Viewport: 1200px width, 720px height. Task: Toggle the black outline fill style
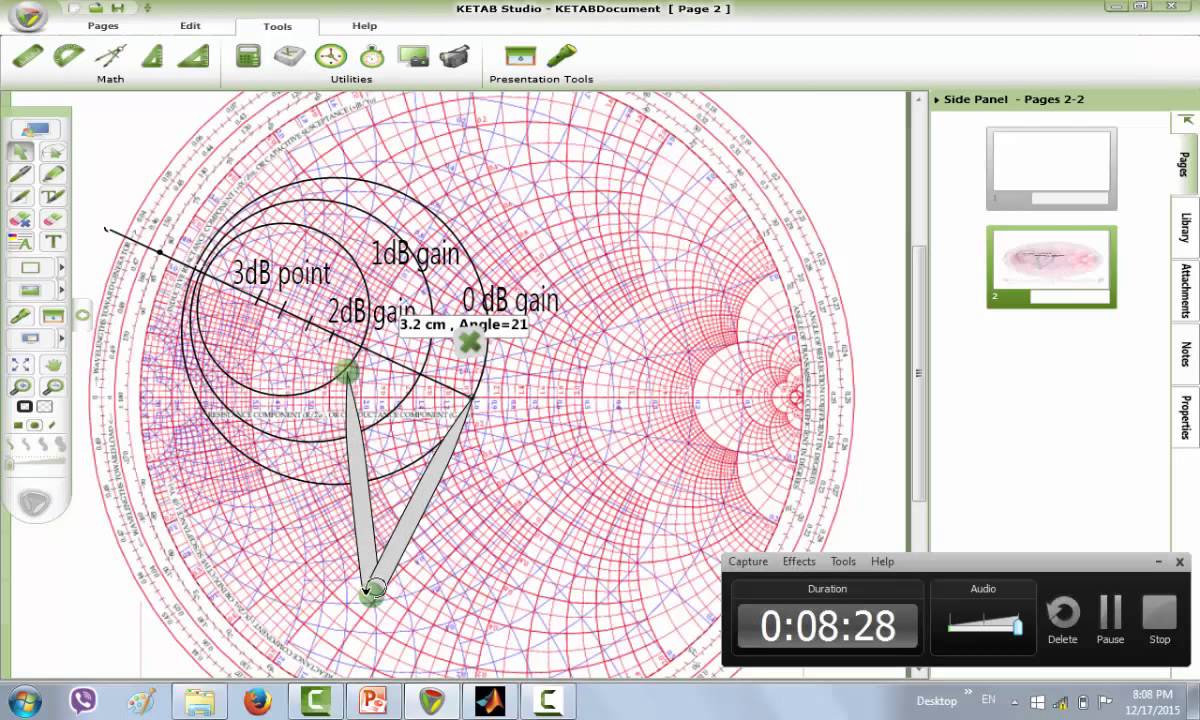25,407
